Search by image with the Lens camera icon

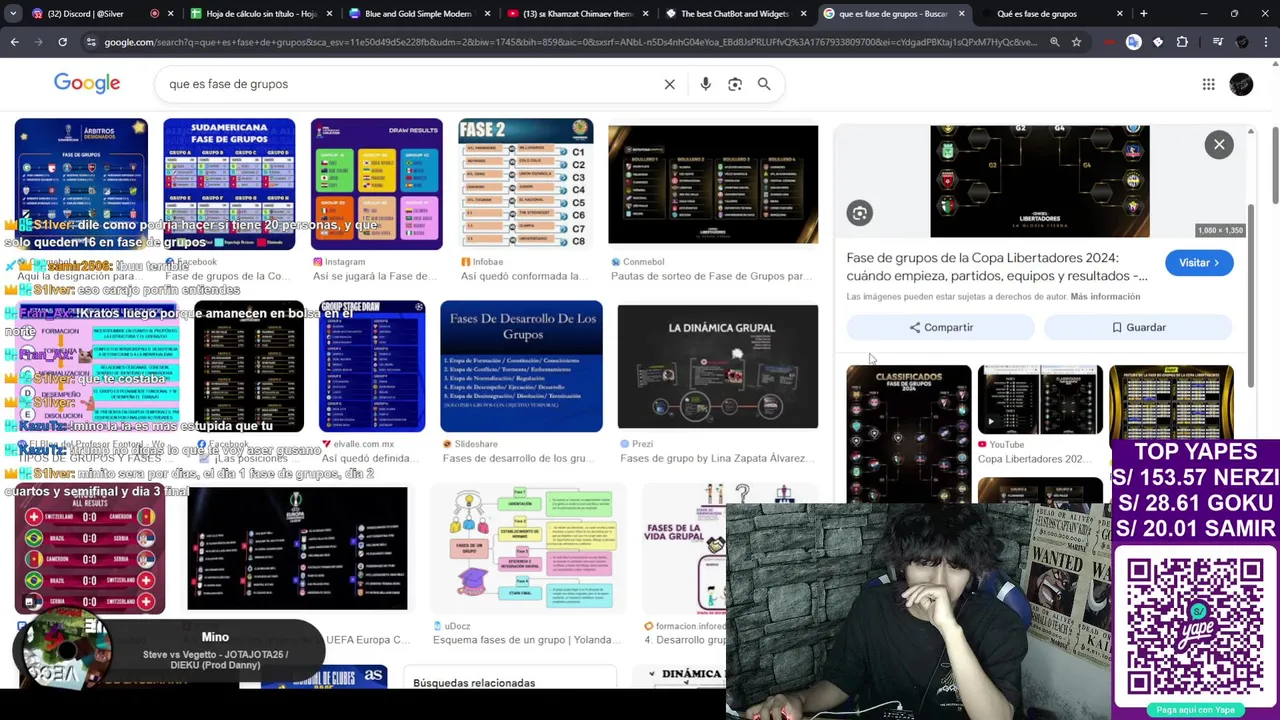pos(735,84)
